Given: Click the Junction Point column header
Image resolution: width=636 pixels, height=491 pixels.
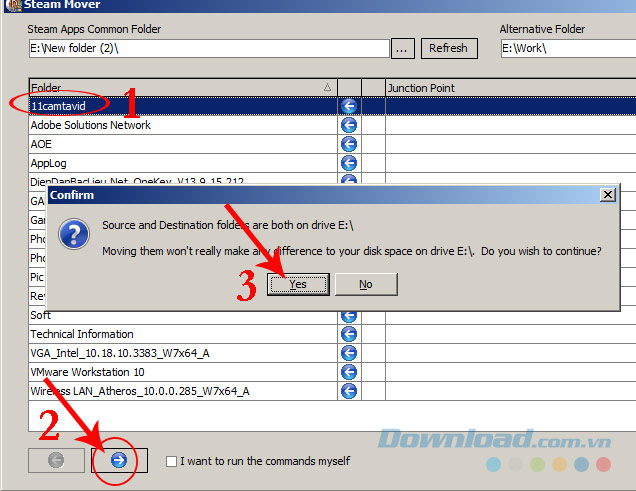Looking at the screenshot, I should point(511,88).
